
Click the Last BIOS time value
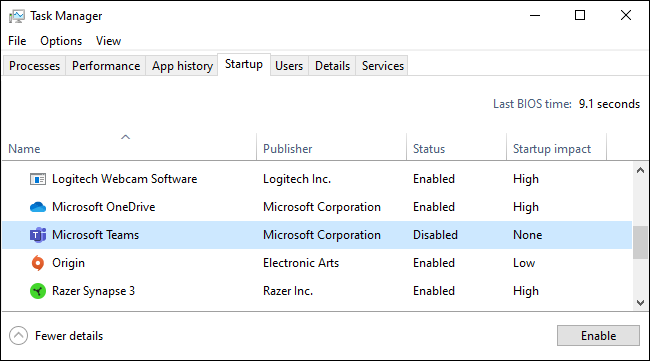pyautogui.click(x=609, y=104)
